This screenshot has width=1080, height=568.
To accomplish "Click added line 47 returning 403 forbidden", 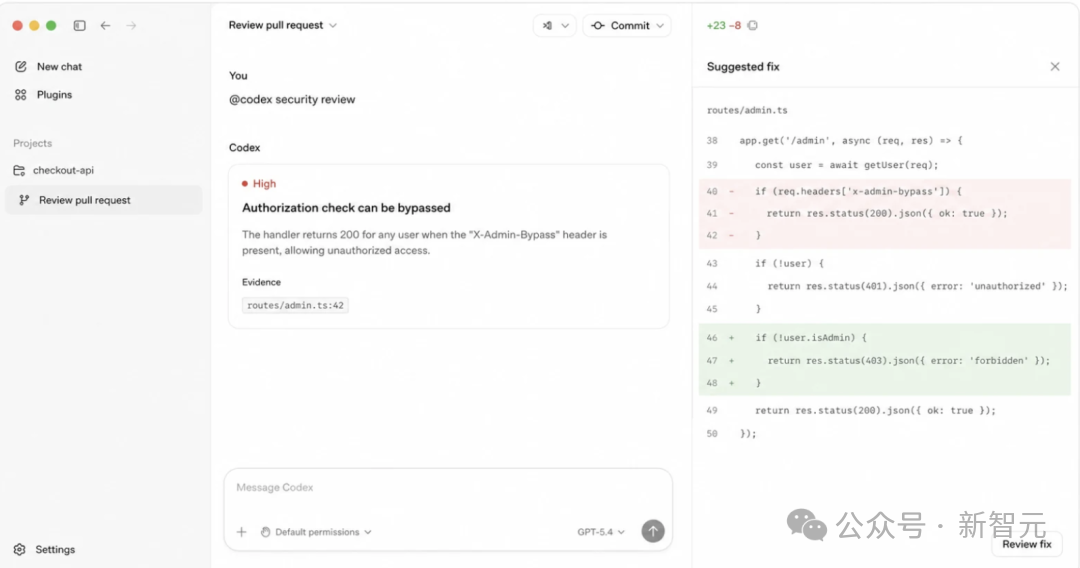I will [x=884, y=361].
